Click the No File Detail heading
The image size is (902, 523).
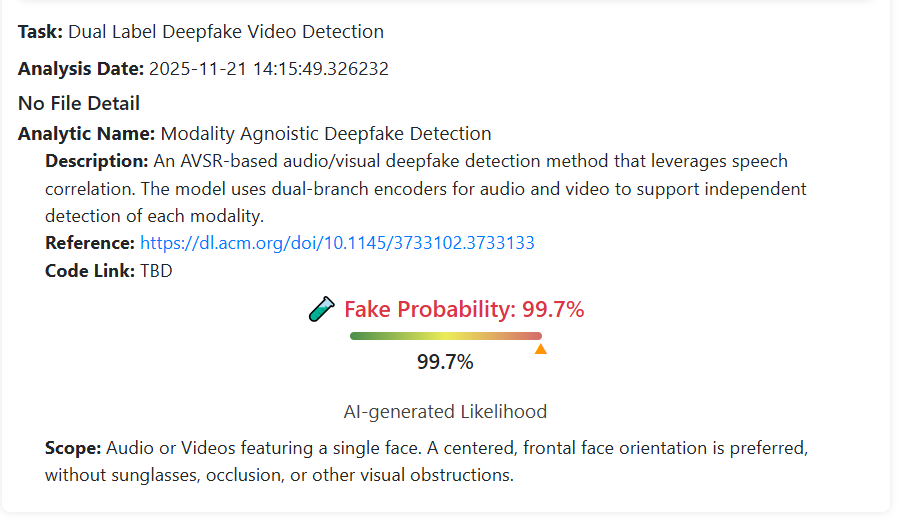click(x=79, y=103)
